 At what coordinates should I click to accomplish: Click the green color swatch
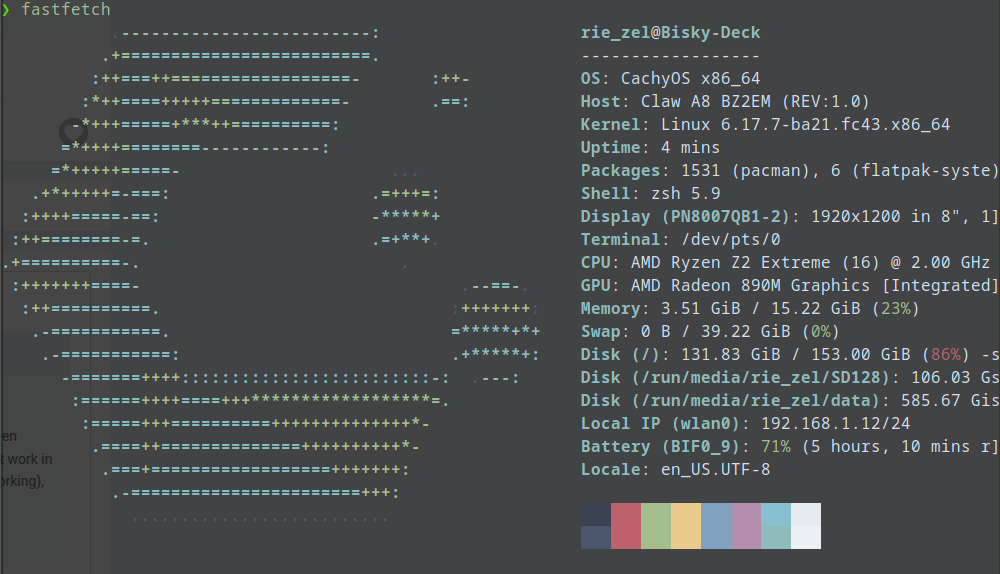(655, 525)
